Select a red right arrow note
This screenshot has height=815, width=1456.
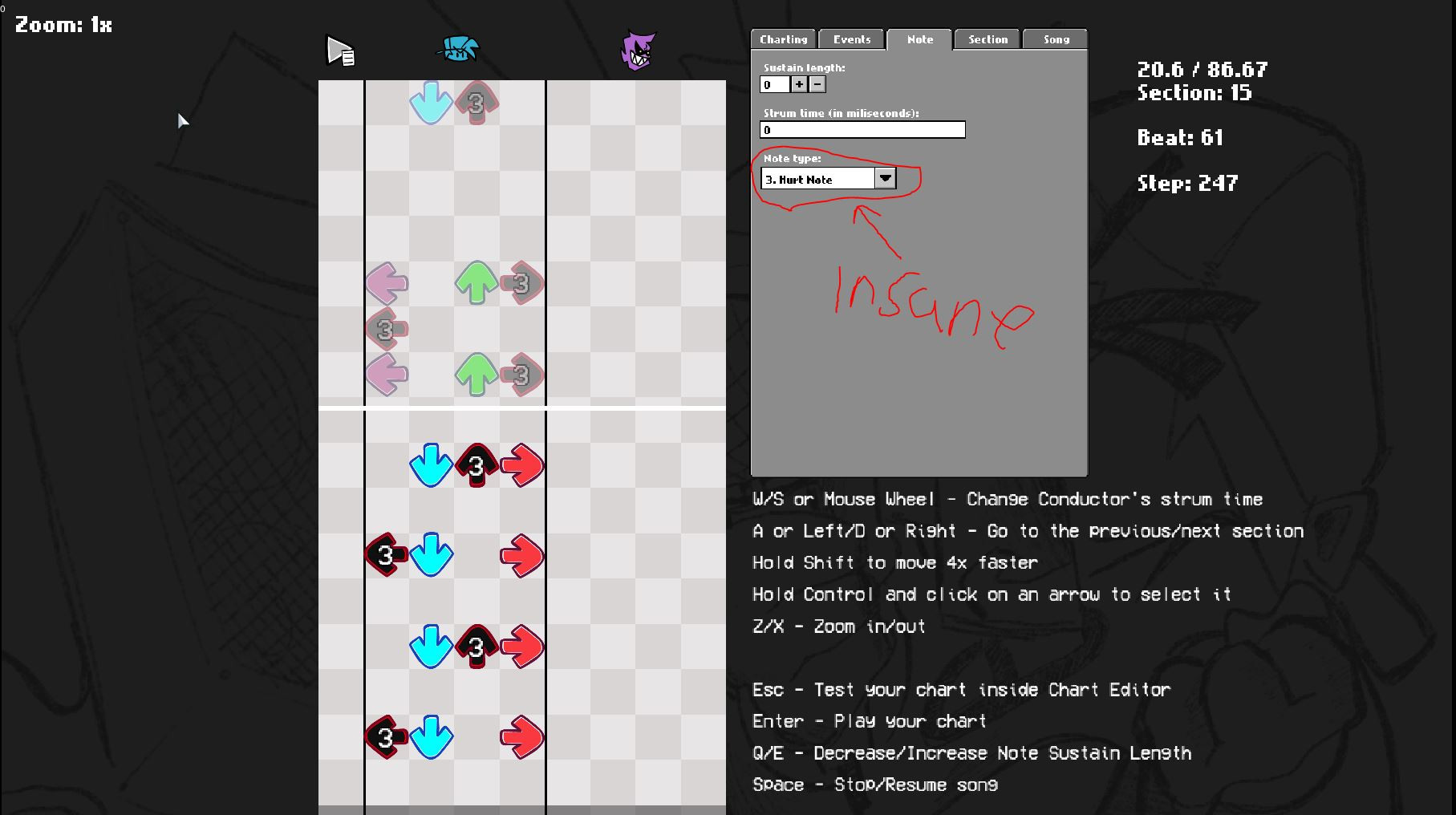(x=522, y=464)
